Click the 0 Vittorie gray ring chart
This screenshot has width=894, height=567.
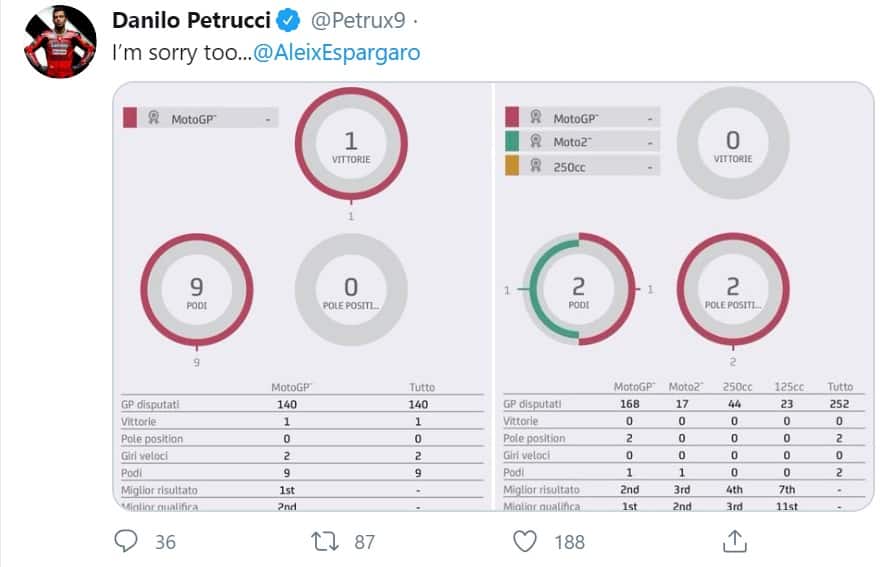733,144
